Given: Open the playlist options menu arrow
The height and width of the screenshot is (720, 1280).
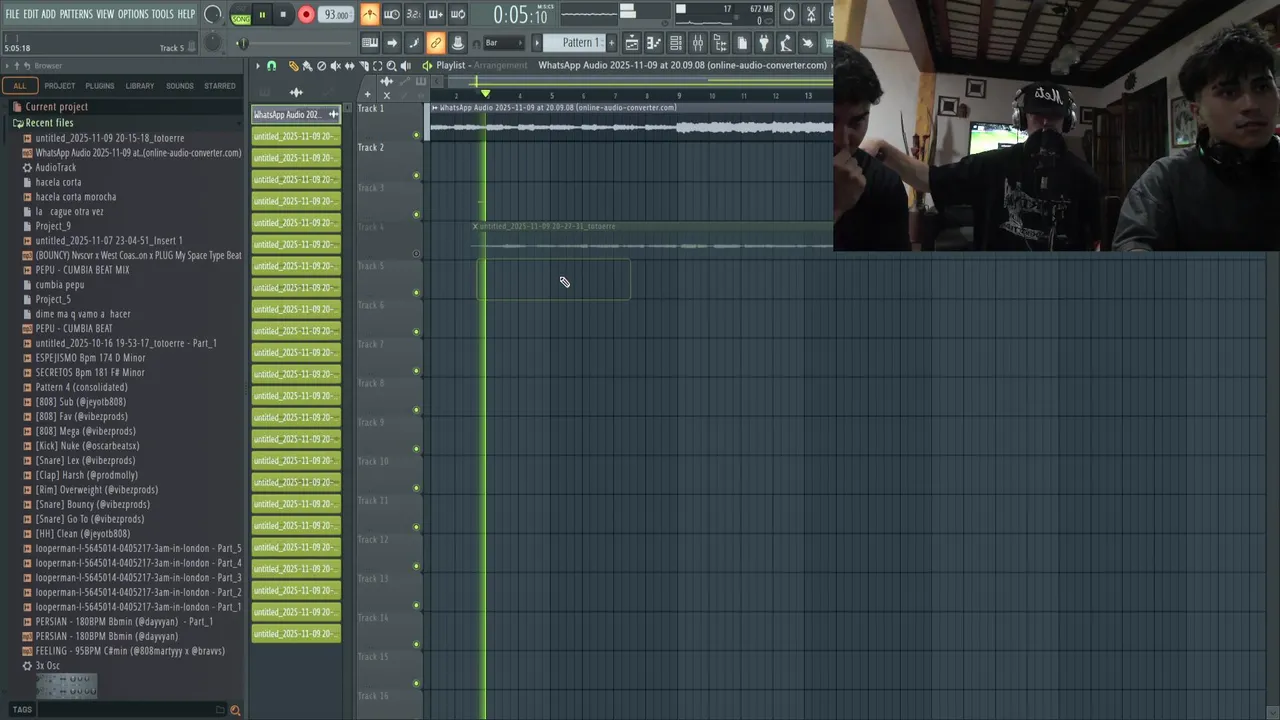Looking at the screenshot, I should coord(257,65).
